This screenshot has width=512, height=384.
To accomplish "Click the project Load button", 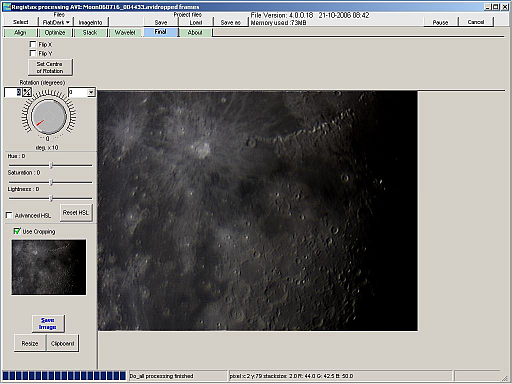I will [196, 22].
